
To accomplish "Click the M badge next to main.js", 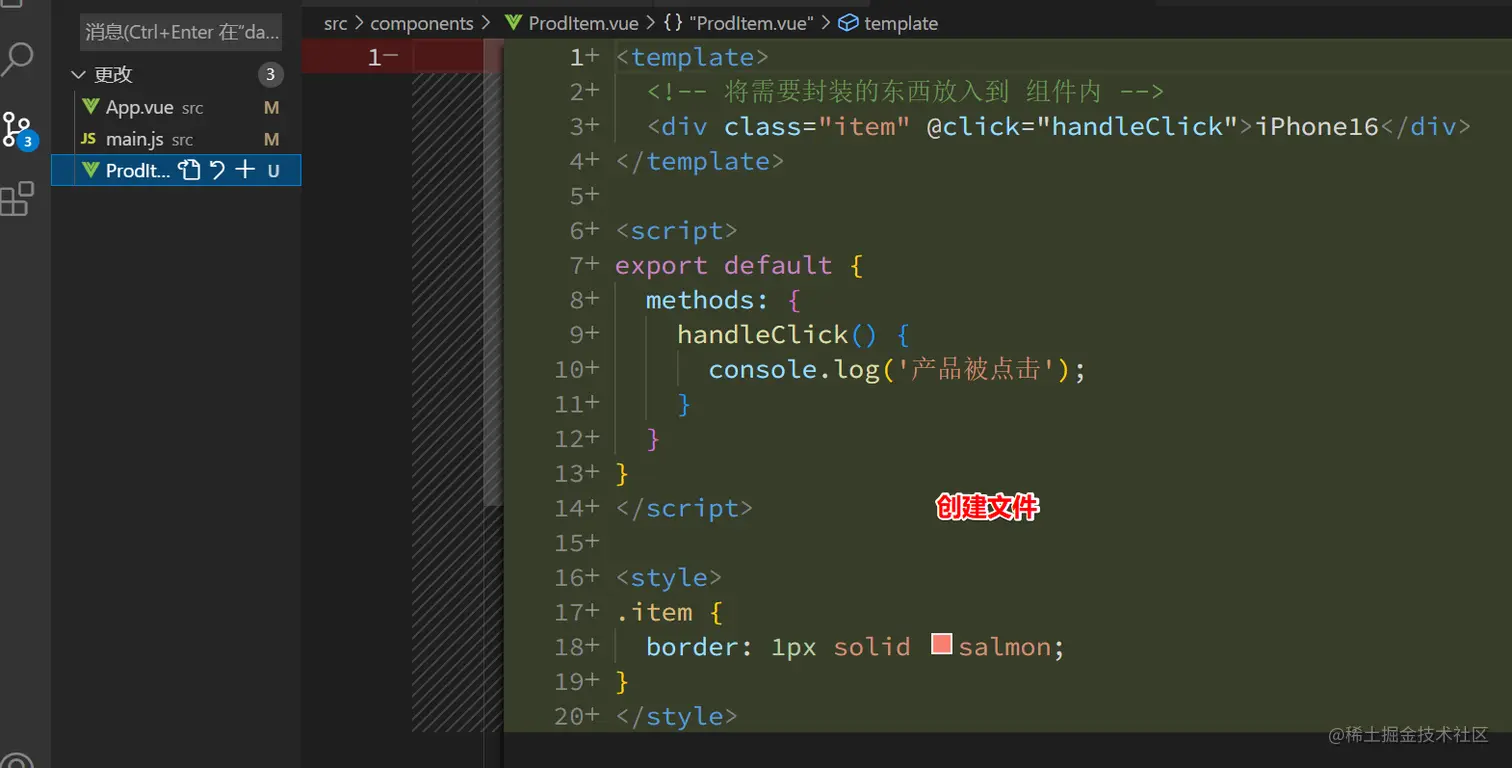I will (x=271, y=139).
